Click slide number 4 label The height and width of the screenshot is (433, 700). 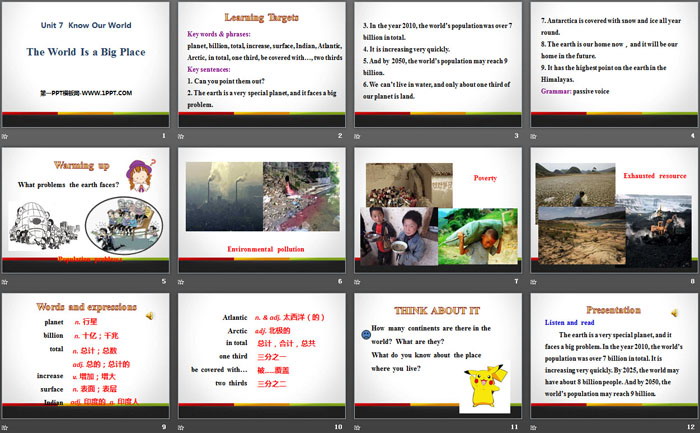(692, 136)
